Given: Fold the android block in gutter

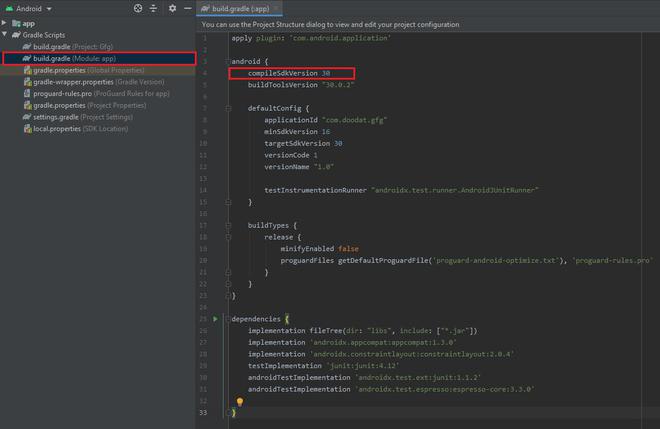Looking at the screenshot, I should (228, 61).
